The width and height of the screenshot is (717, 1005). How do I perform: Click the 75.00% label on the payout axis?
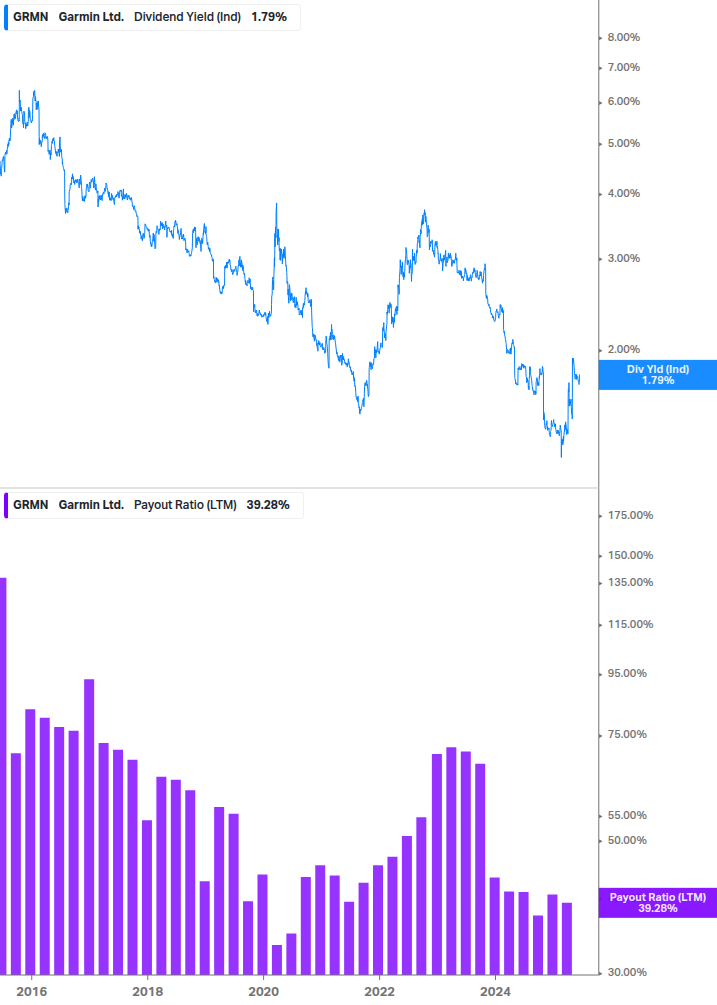(x=627, y=735)
